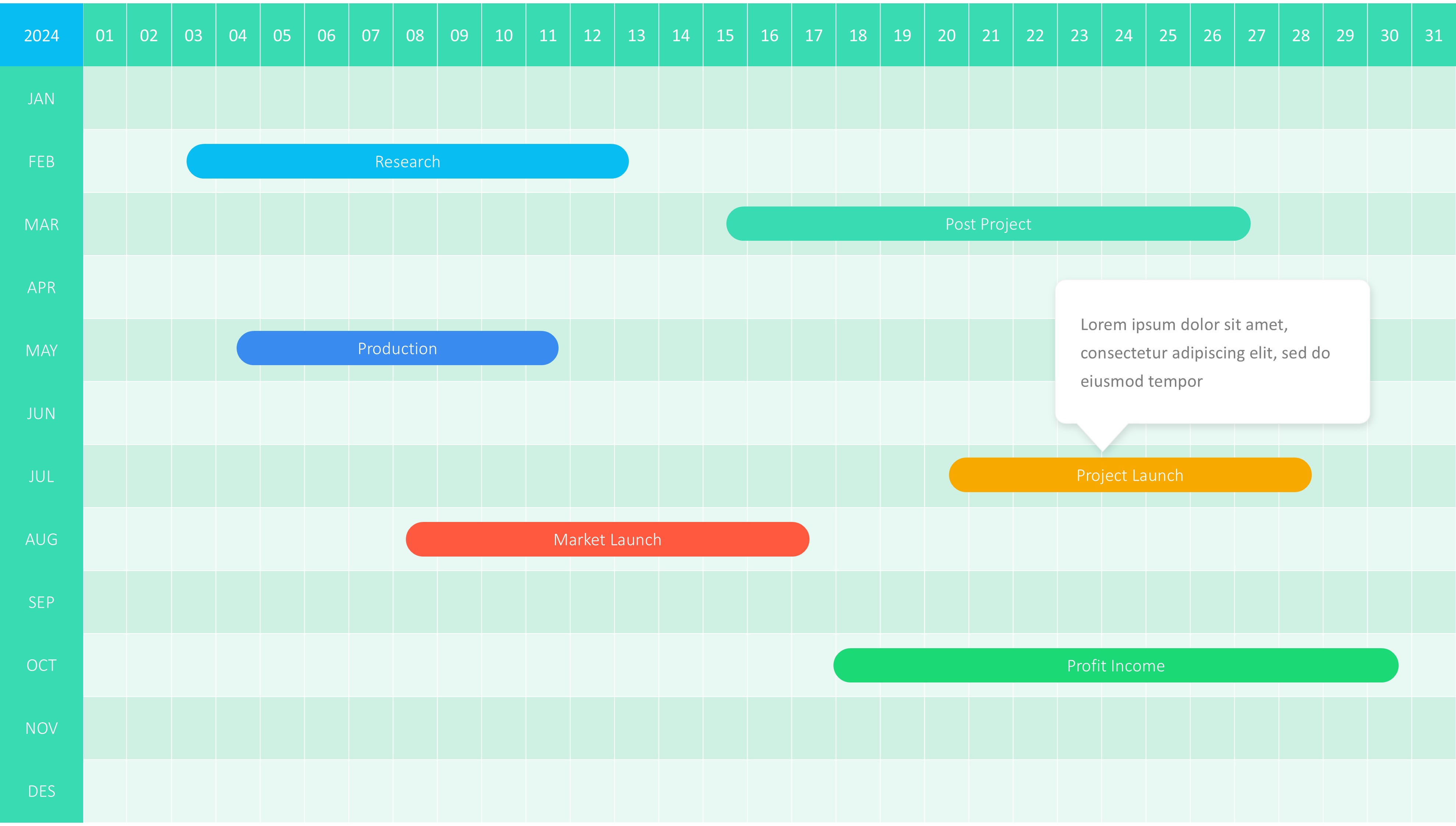Select the green Profit Income bar
Screen dimensions: 1456x826
1115,666
